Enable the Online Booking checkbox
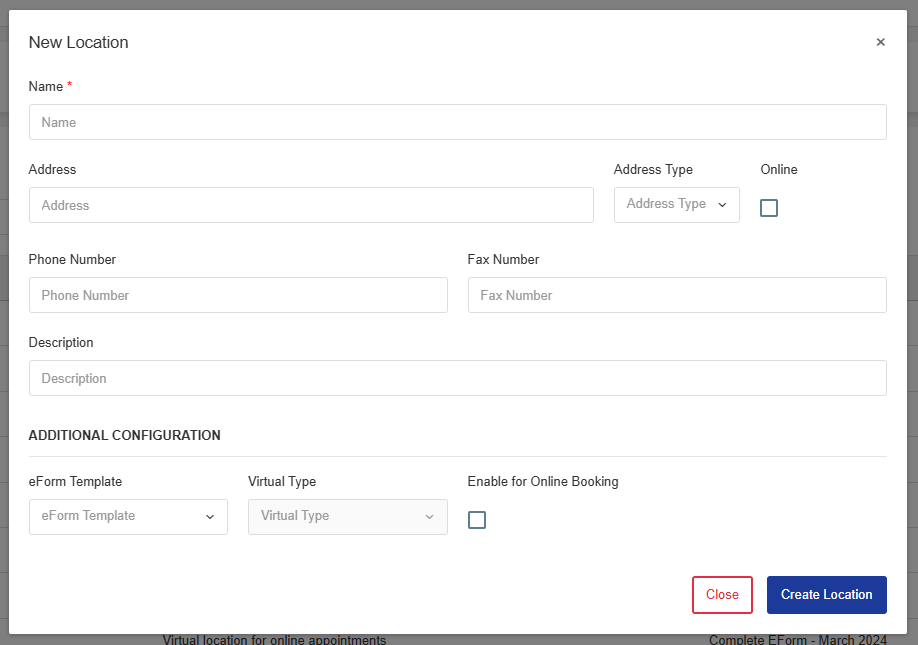 point(477,520)
